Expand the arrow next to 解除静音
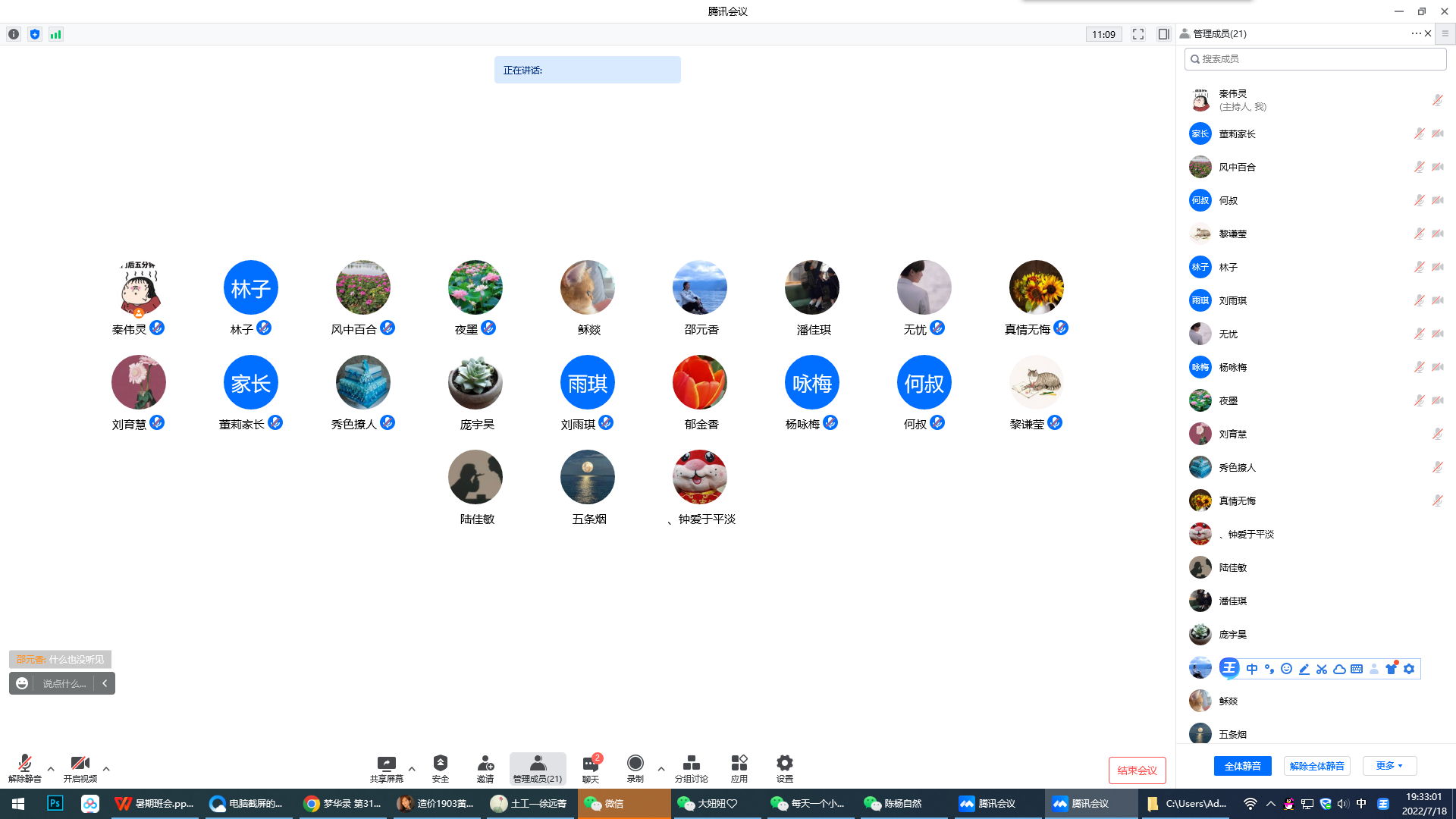This screenshot has width=1456, height=819. click(x=51, y=769)
